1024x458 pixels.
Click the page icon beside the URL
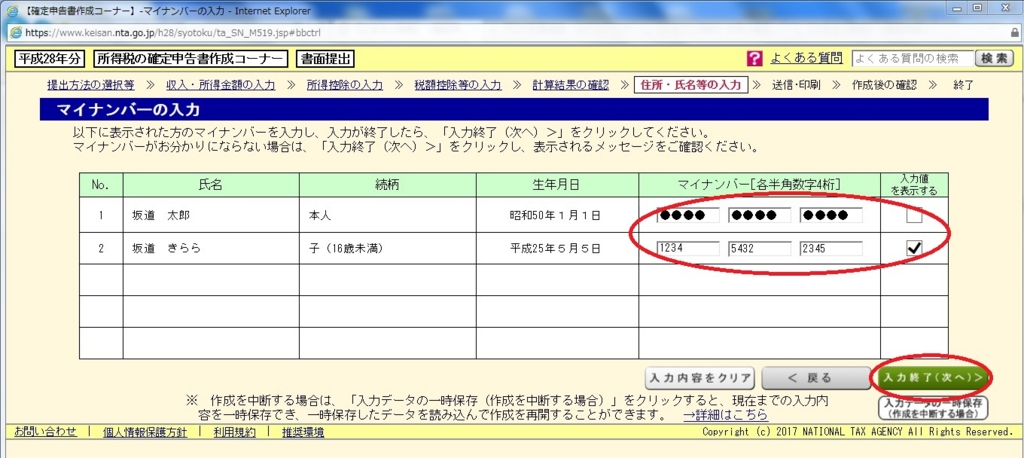coord(15,32)
